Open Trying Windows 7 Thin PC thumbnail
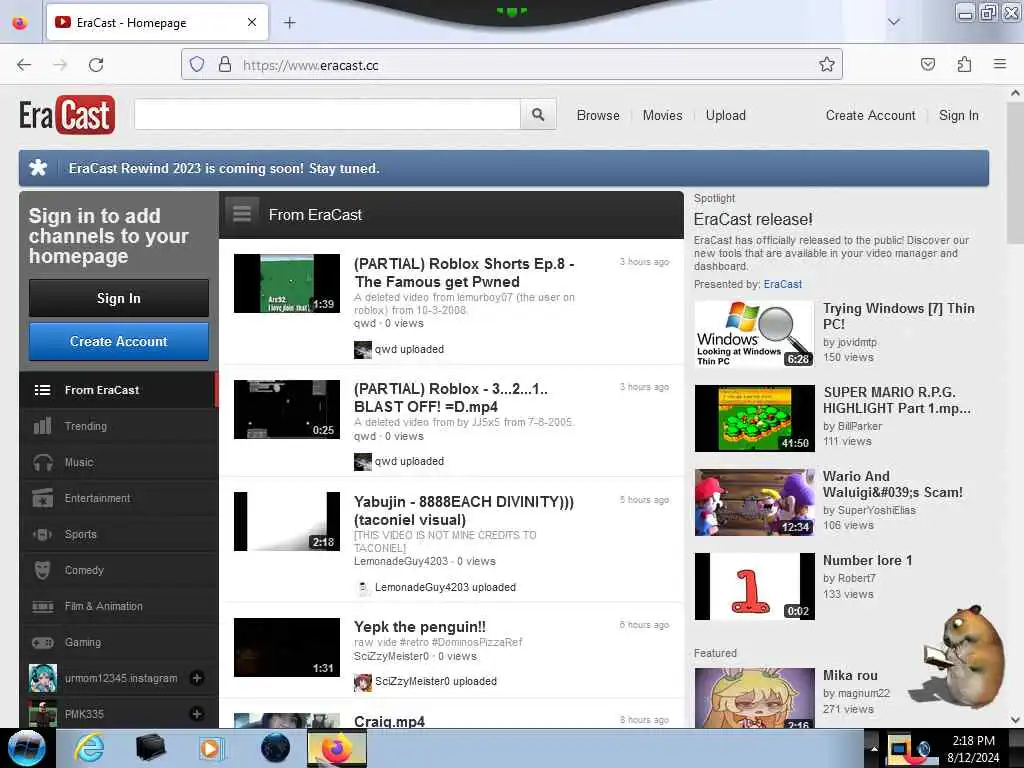The height and width of the screenshot is (768, 1024). click(754, 334)
